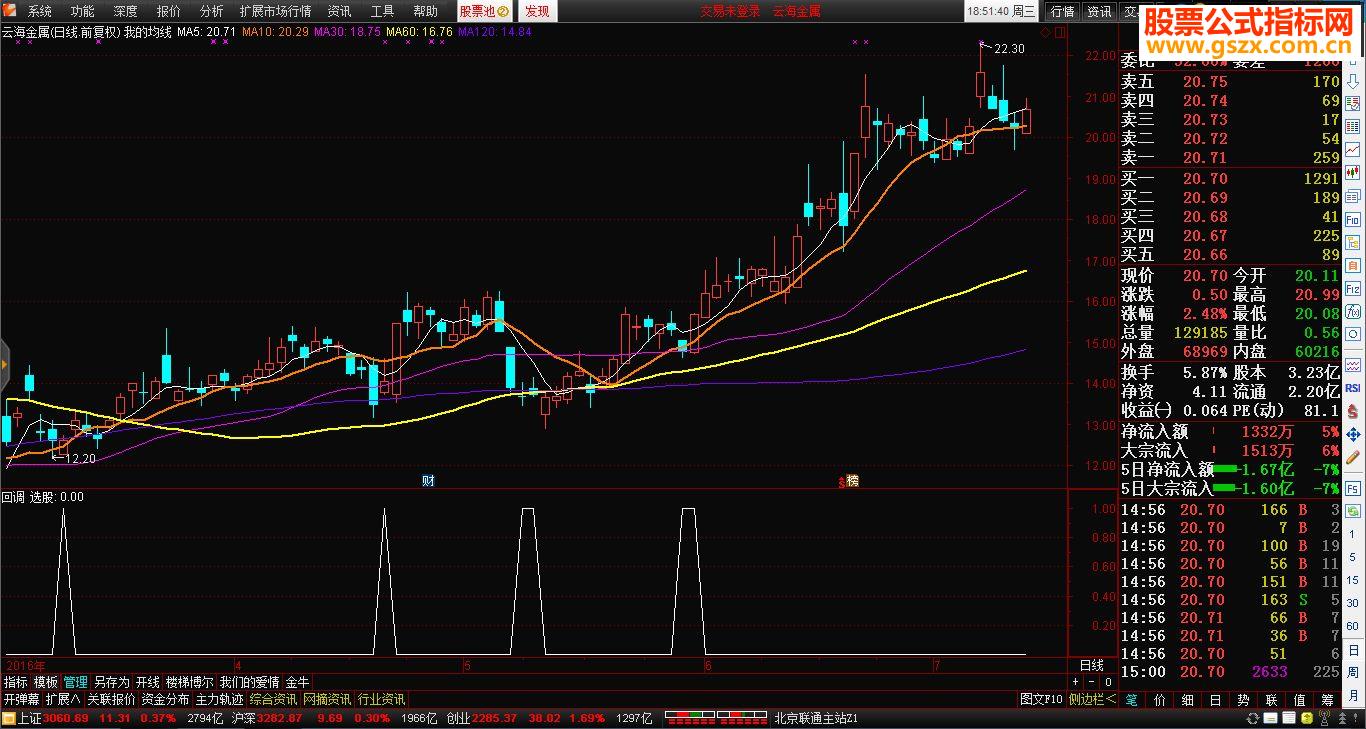Open the 报价 menu
This screenshot has width=1366, height=729.
click(x=169, y=11)
